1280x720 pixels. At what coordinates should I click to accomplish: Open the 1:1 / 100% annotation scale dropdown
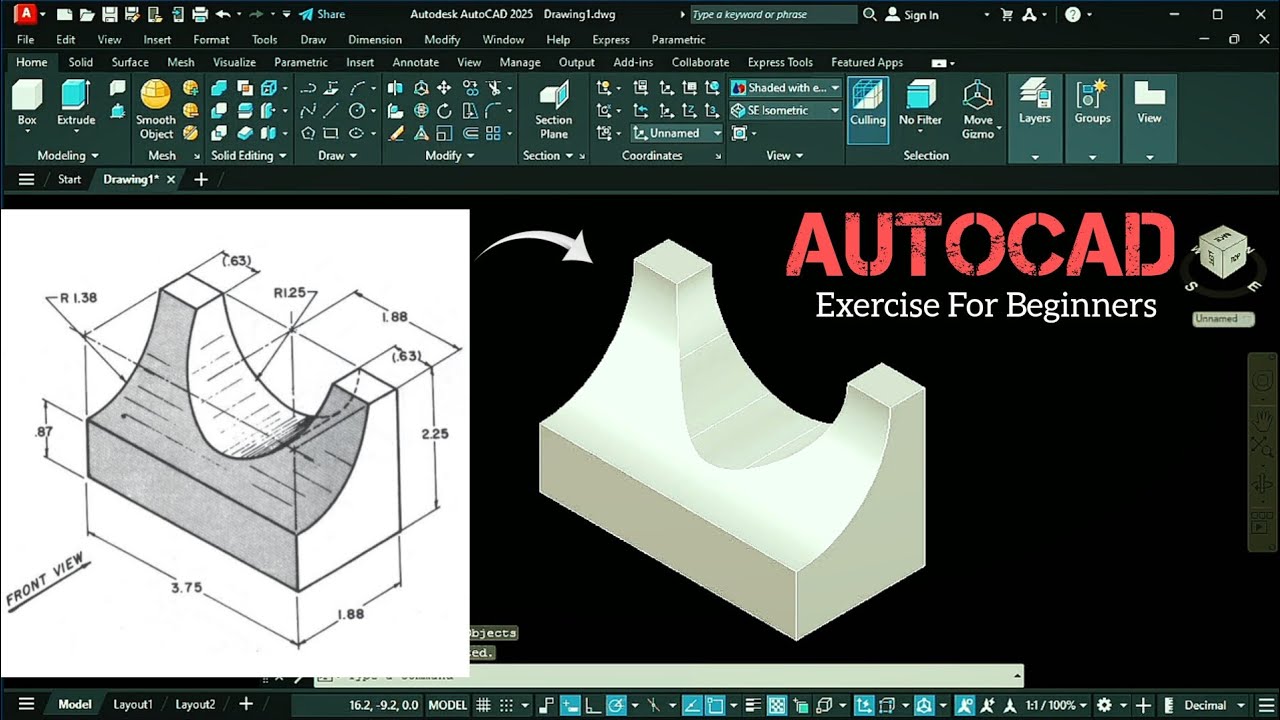(1062, 705)
